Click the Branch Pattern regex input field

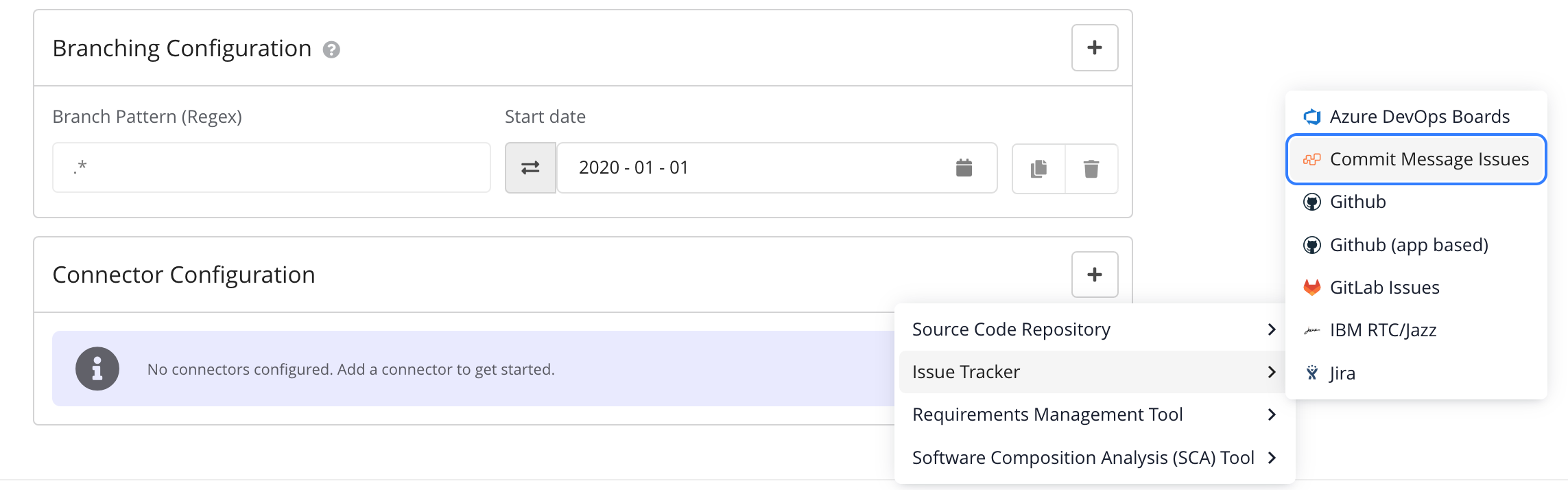click(272, 167)
